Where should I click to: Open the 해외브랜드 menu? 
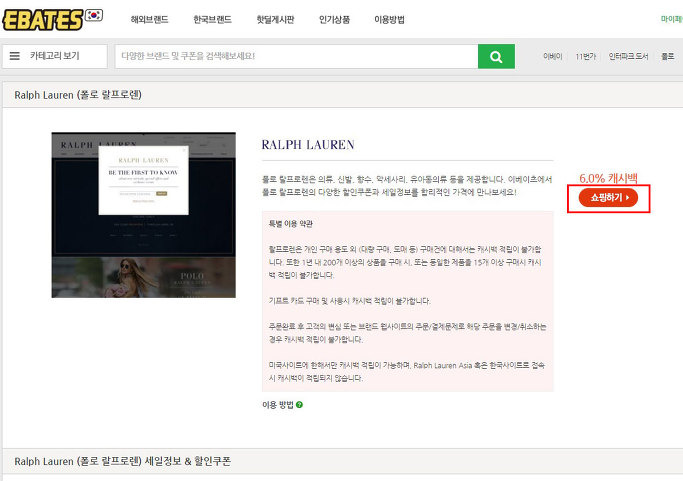point(149,20)
